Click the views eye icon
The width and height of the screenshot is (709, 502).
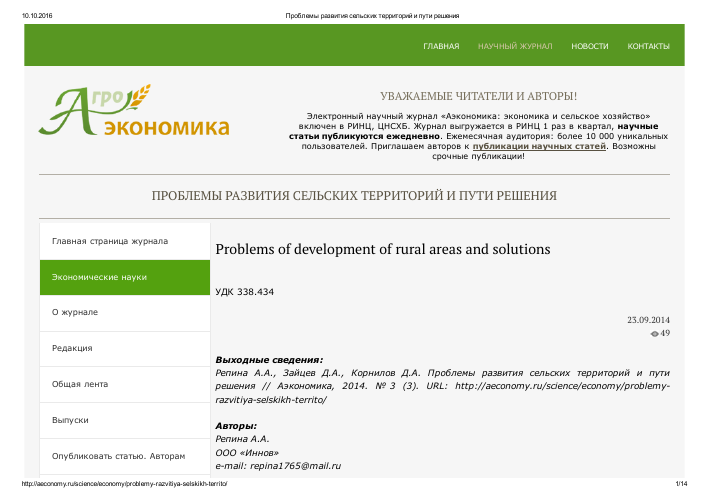[x=655, y=333]
